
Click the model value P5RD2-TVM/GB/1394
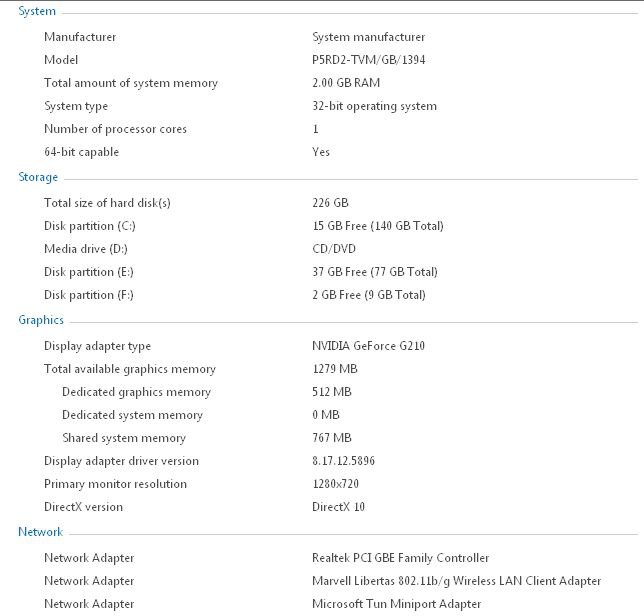[x=368, y=60]
